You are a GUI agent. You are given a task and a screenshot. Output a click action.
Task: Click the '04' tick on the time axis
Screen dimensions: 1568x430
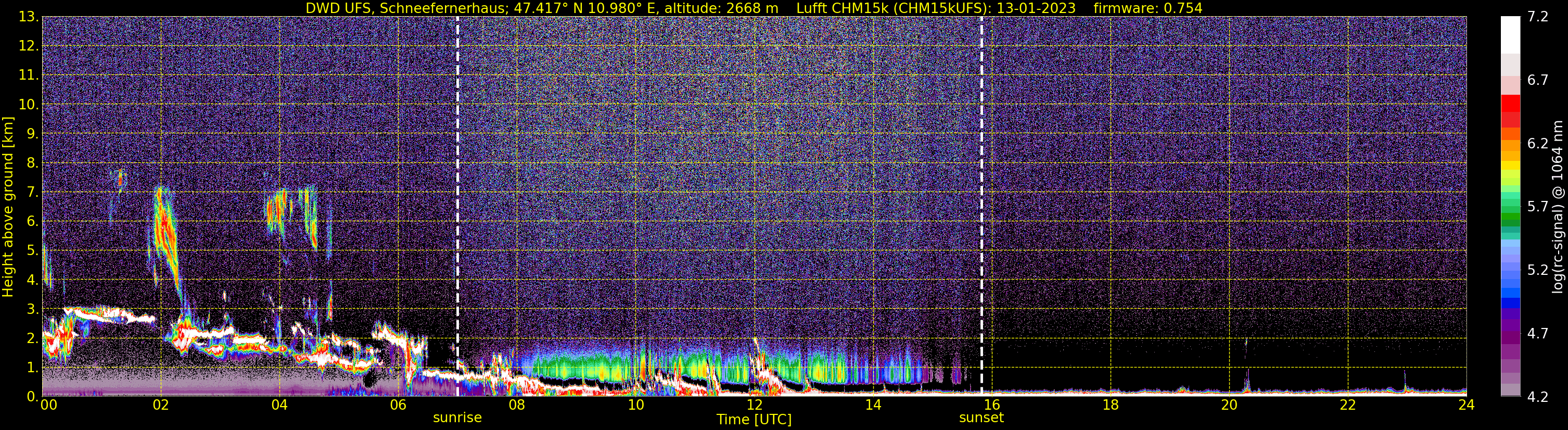click(x=279, y=405)
